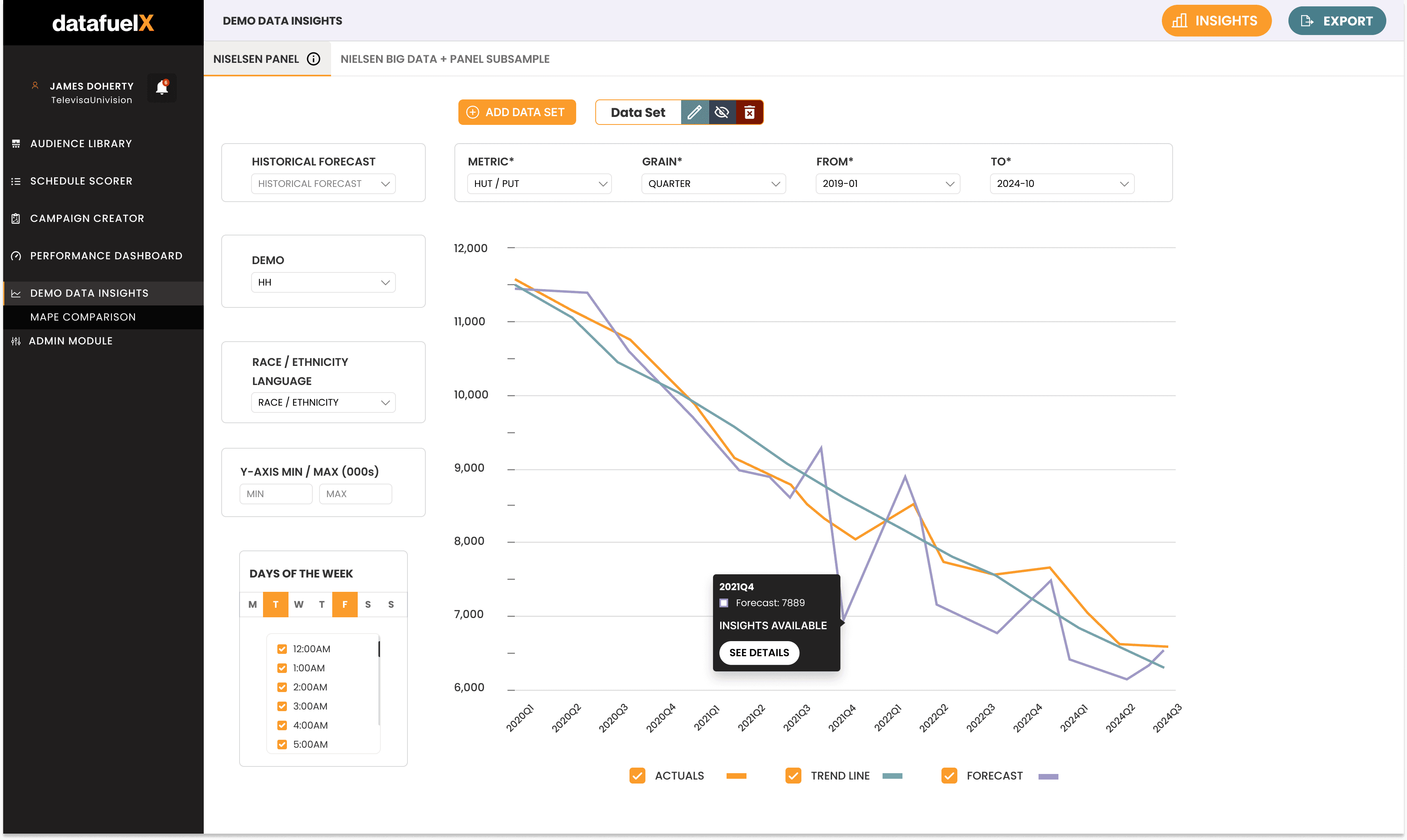Click the user profile icon beside James Doherty
The image size is (1407, 840).
pyautogui.click(x=35, y=86)
